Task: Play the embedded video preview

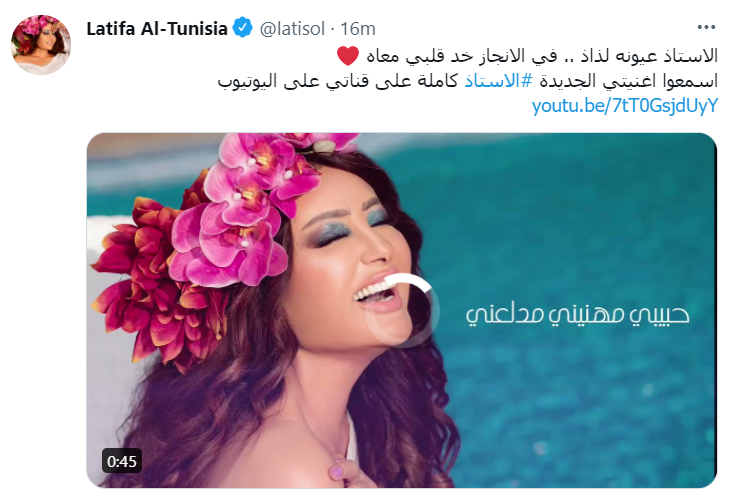Action: coord(402,310)
